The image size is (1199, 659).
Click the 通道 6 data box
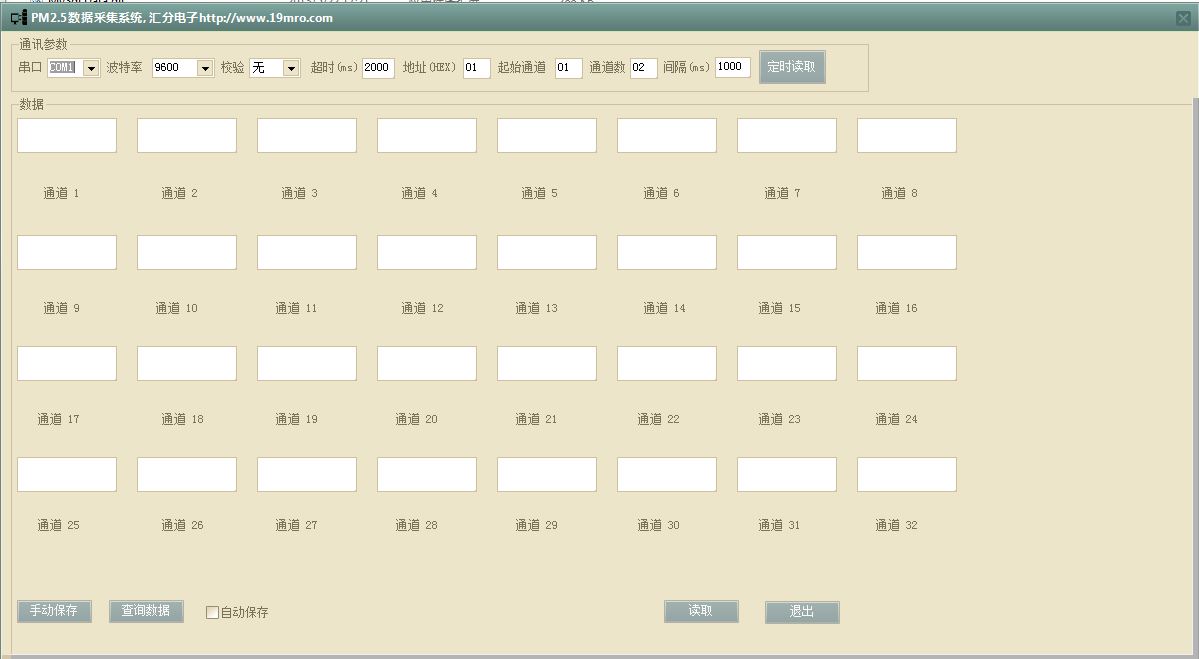click(x=668, y=135)
